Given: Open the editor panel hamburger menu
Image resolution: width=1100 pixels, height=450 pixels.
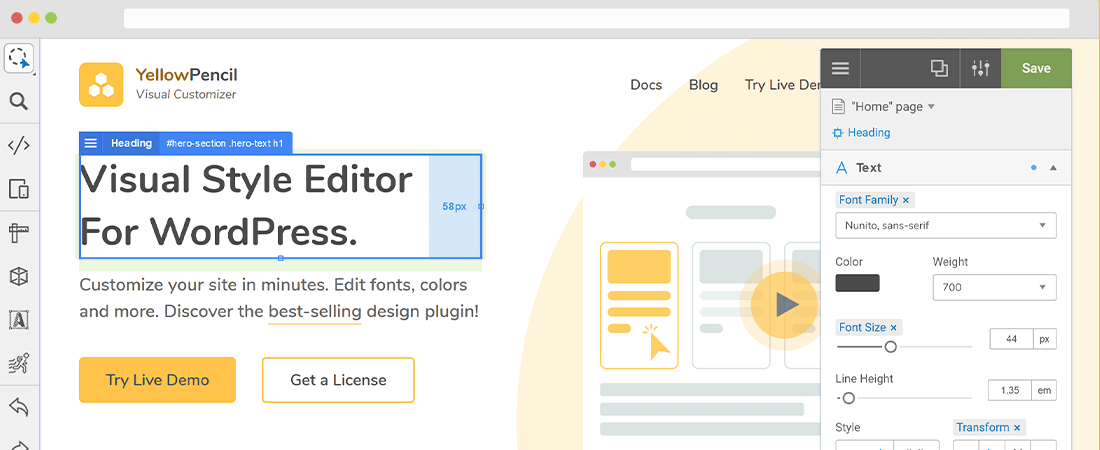Looking at the screenshot, I should (x=840, y=68).
